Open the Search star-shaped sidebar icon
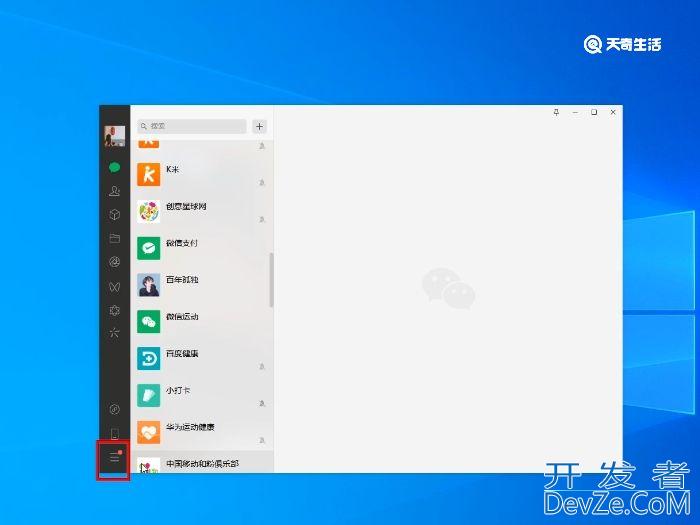 (115, 333)
